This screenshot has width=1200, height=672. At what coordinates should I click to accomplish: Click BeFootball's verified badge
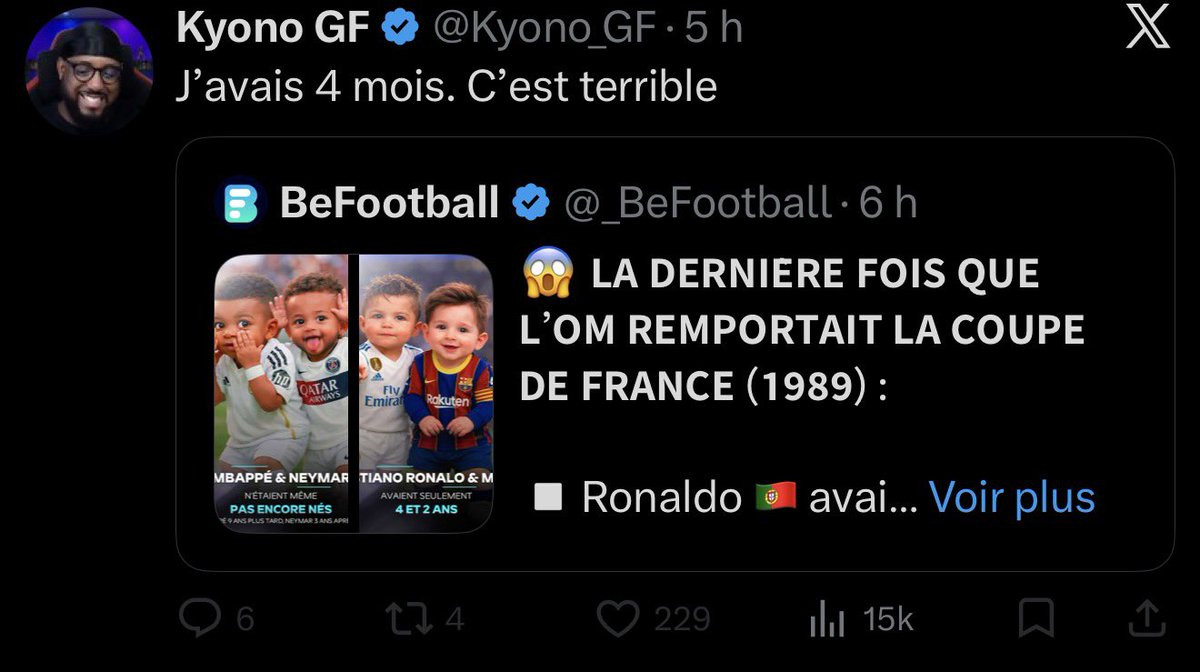pyautogui.click(x=530, y=203)
